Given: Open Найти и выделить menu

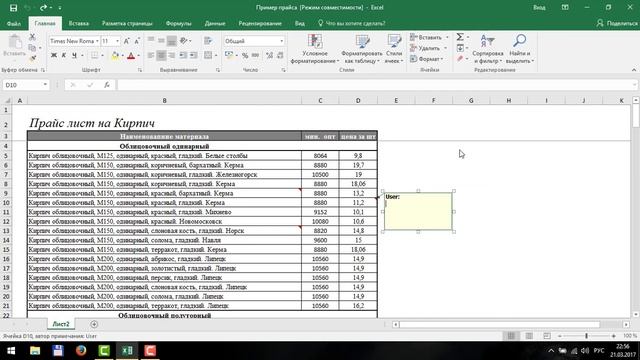Looking at the screenshot, I should [x=520, y=49].
